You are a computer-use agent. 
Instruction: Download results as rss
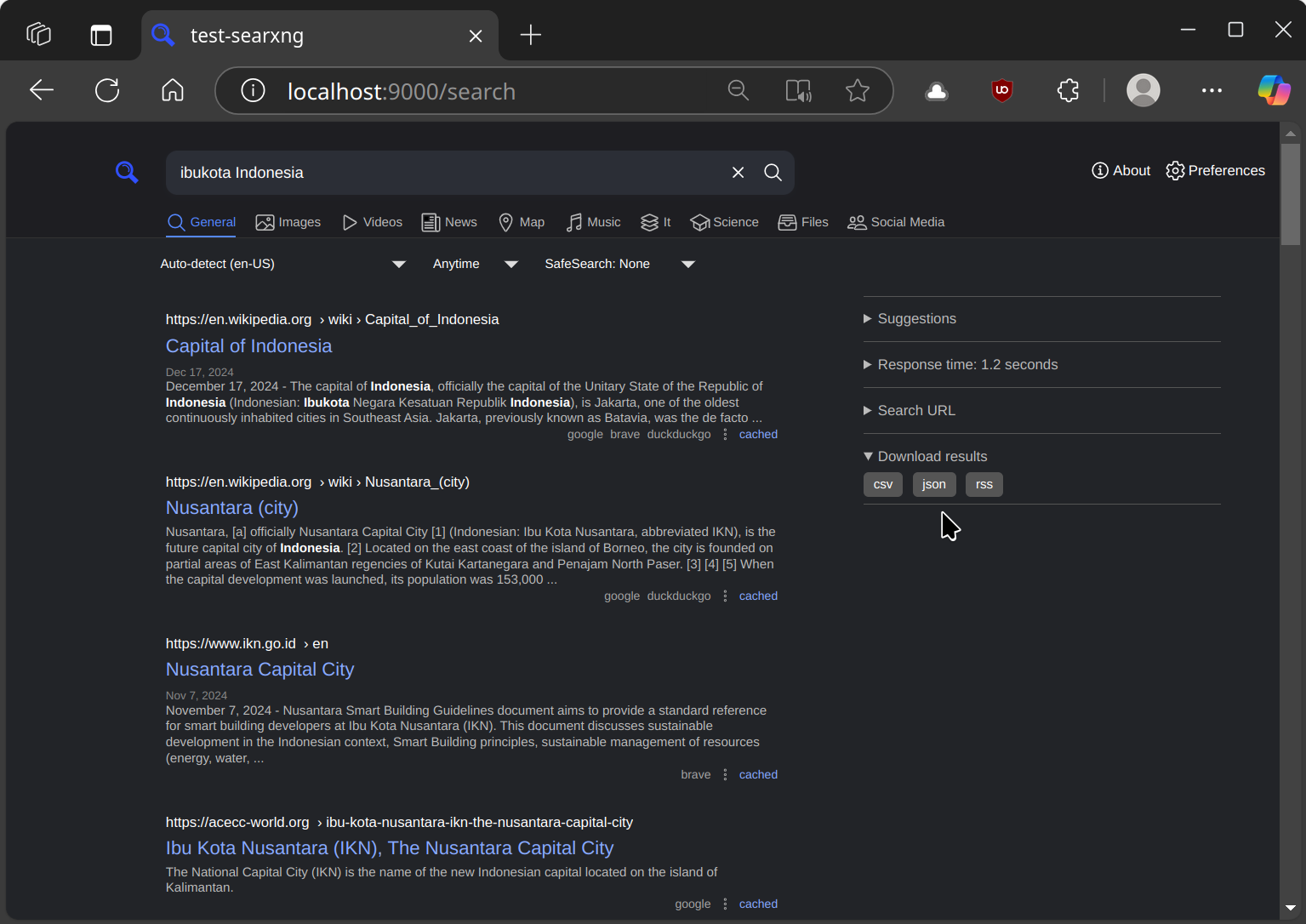[x=984, y=485]
